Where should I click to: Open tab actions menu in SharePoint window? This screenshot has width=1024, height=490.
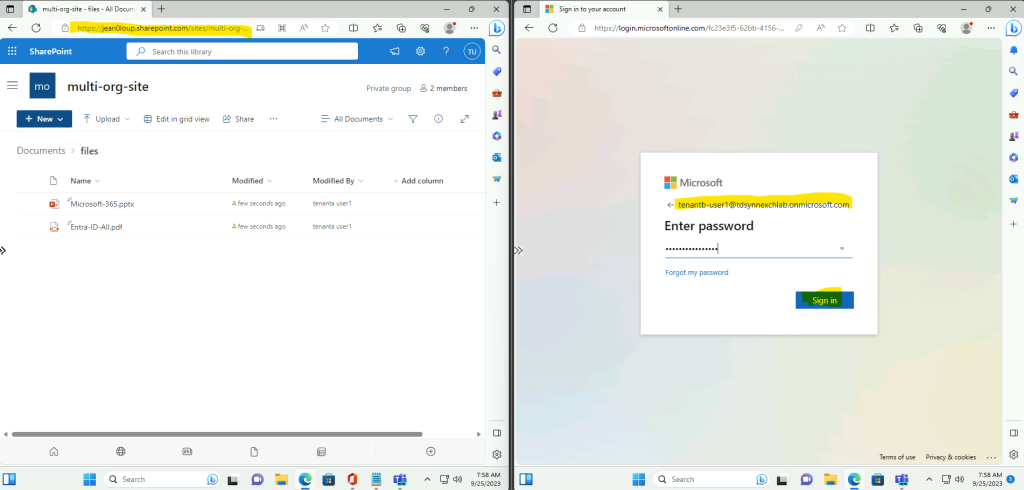pyautogui.click(x=10, y=9)
